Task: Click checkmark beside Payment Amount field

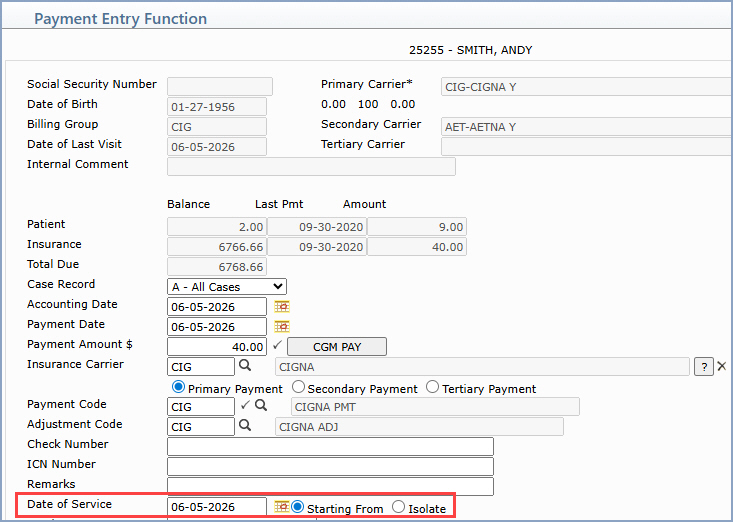Action: click(x=278, y=345)
